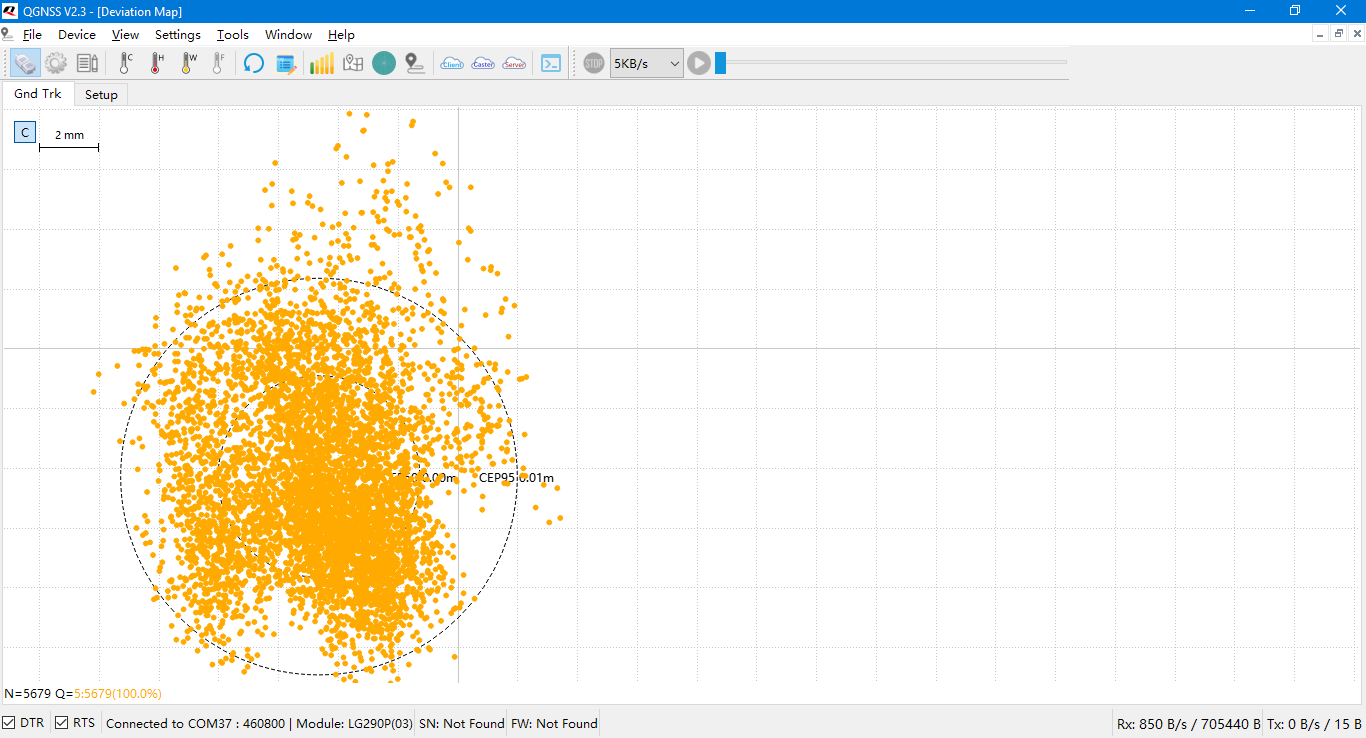Image resolution: width=1366 pixels, height=738 pixels.
Task: Click the NTRIP Server cloud icon
Action: (x=514, y=63)
